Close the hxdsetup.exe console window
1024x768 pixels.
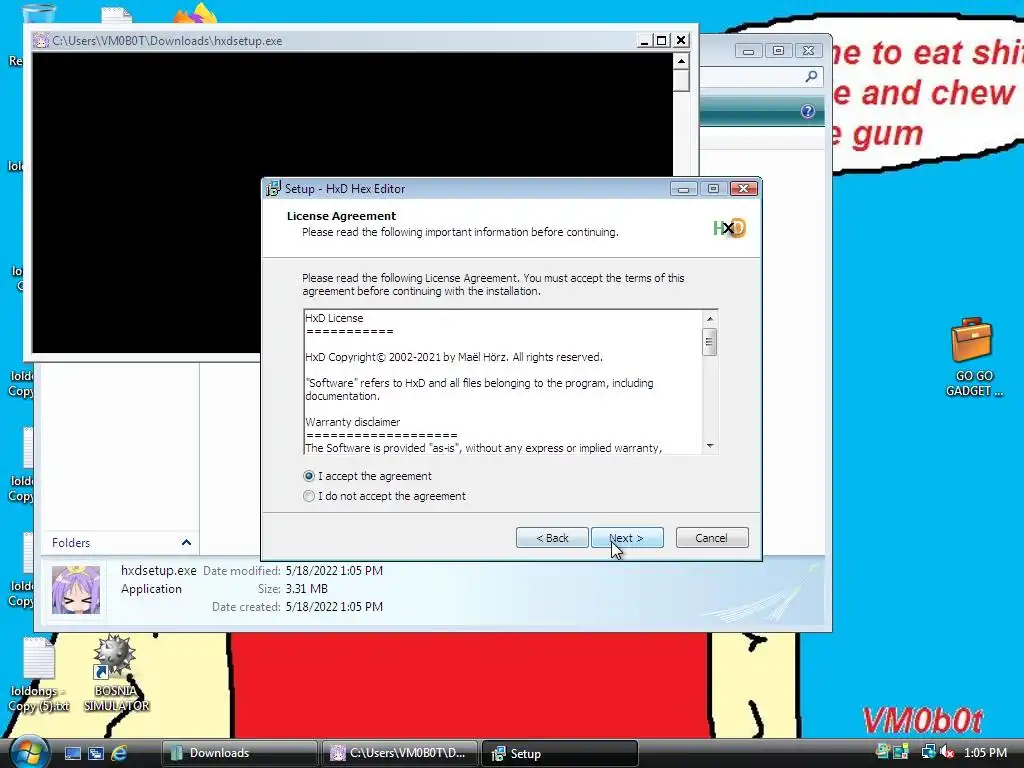(x=681, y=40)
